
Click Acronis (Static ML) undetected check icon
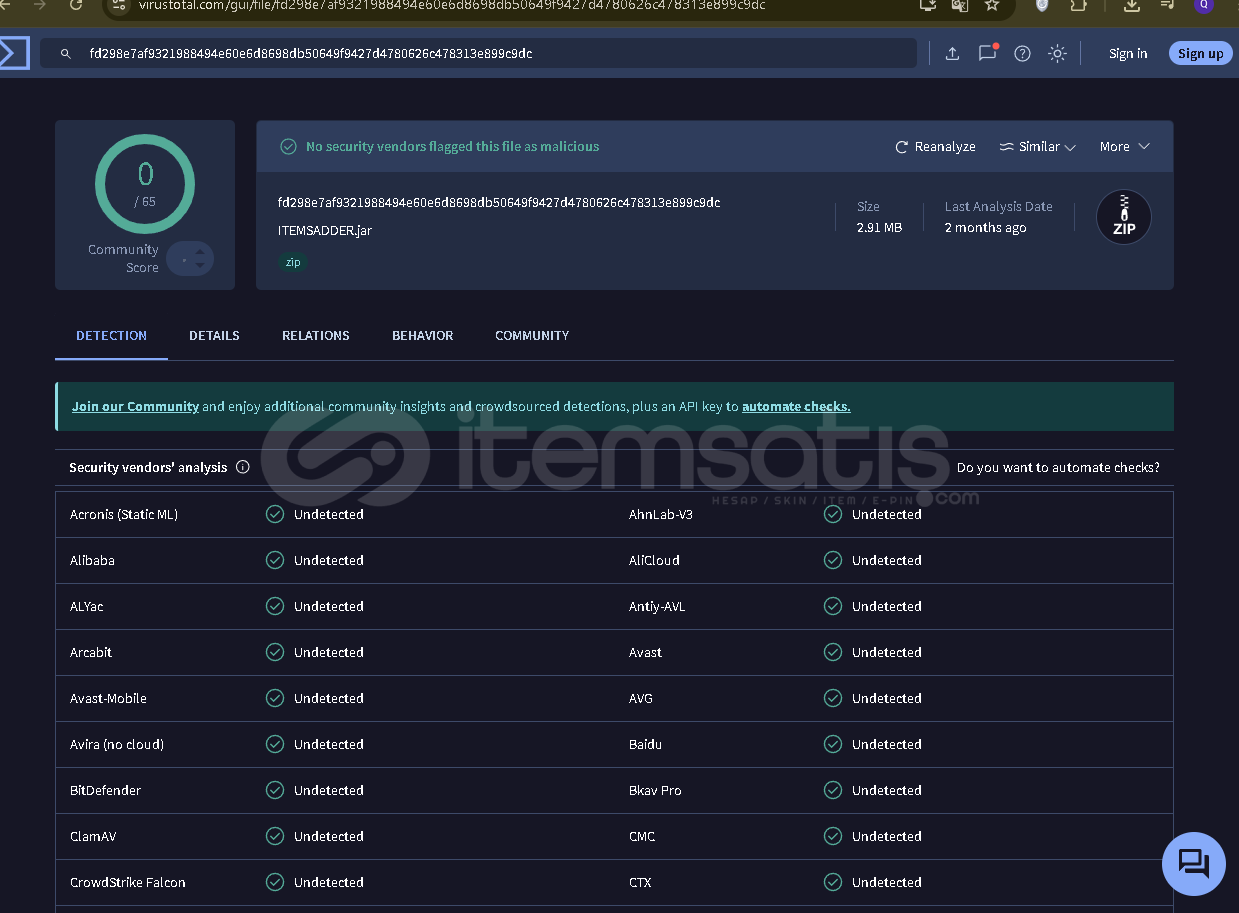[x=275, y=514]
